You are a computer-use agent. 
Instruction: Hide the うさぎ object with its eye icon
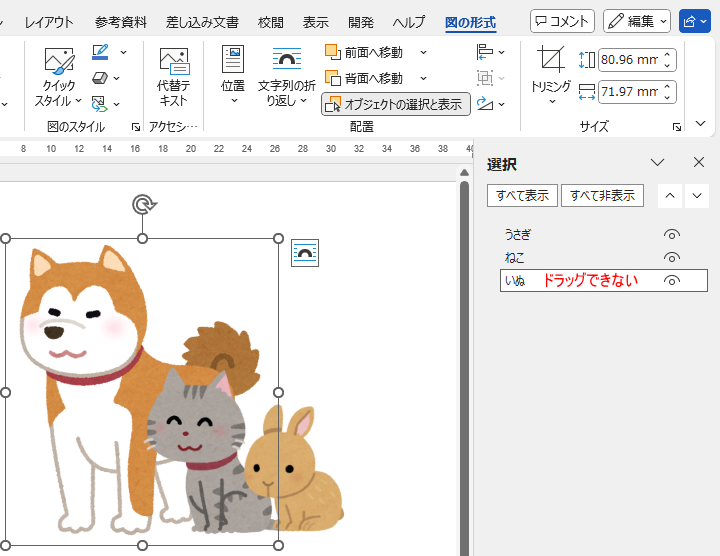[672, 234]
